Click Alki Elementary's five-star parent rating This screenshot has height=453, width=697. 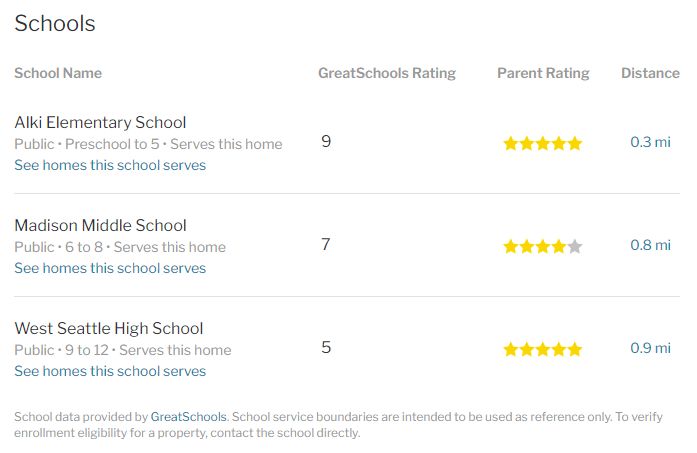click(542, 144)
